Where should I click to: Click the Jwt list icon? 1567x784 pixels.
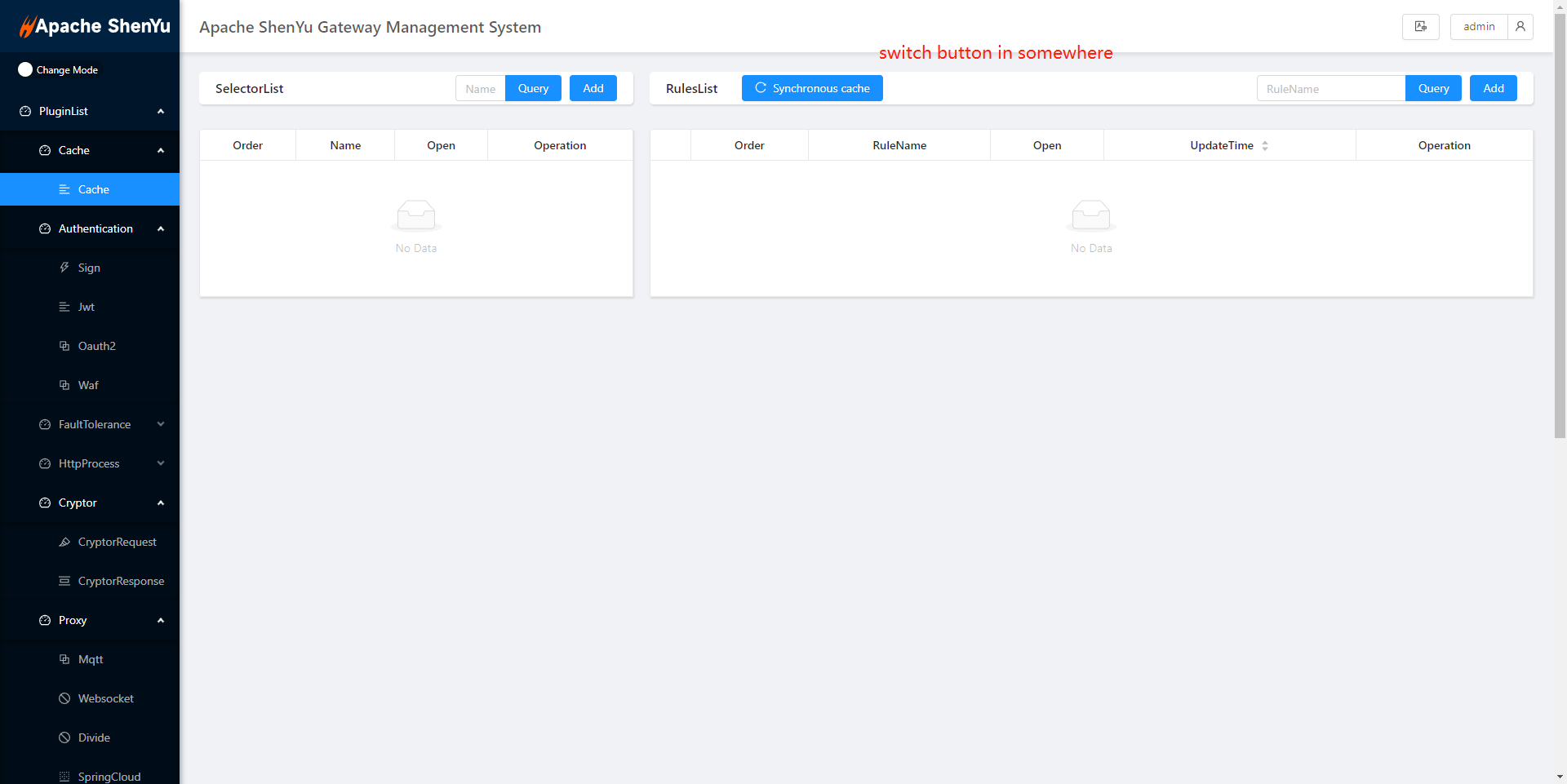(64, 307)
